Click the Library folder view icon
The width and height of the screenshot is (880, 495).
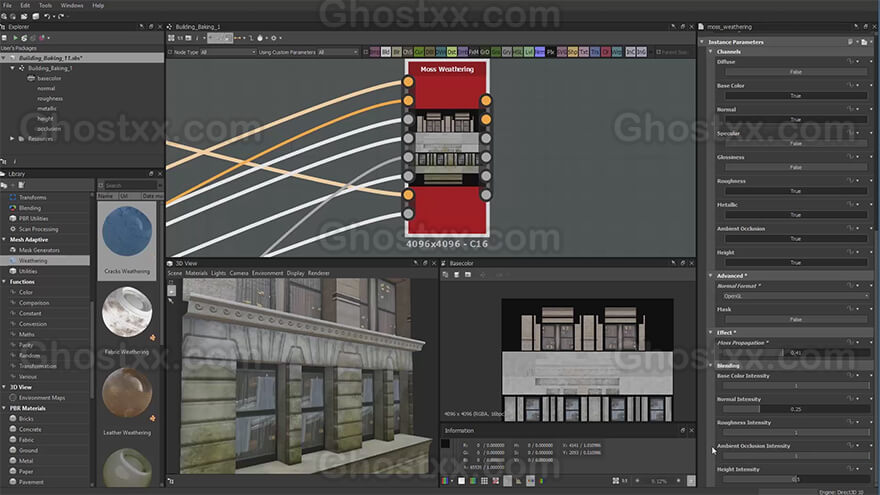click(4, 185)
